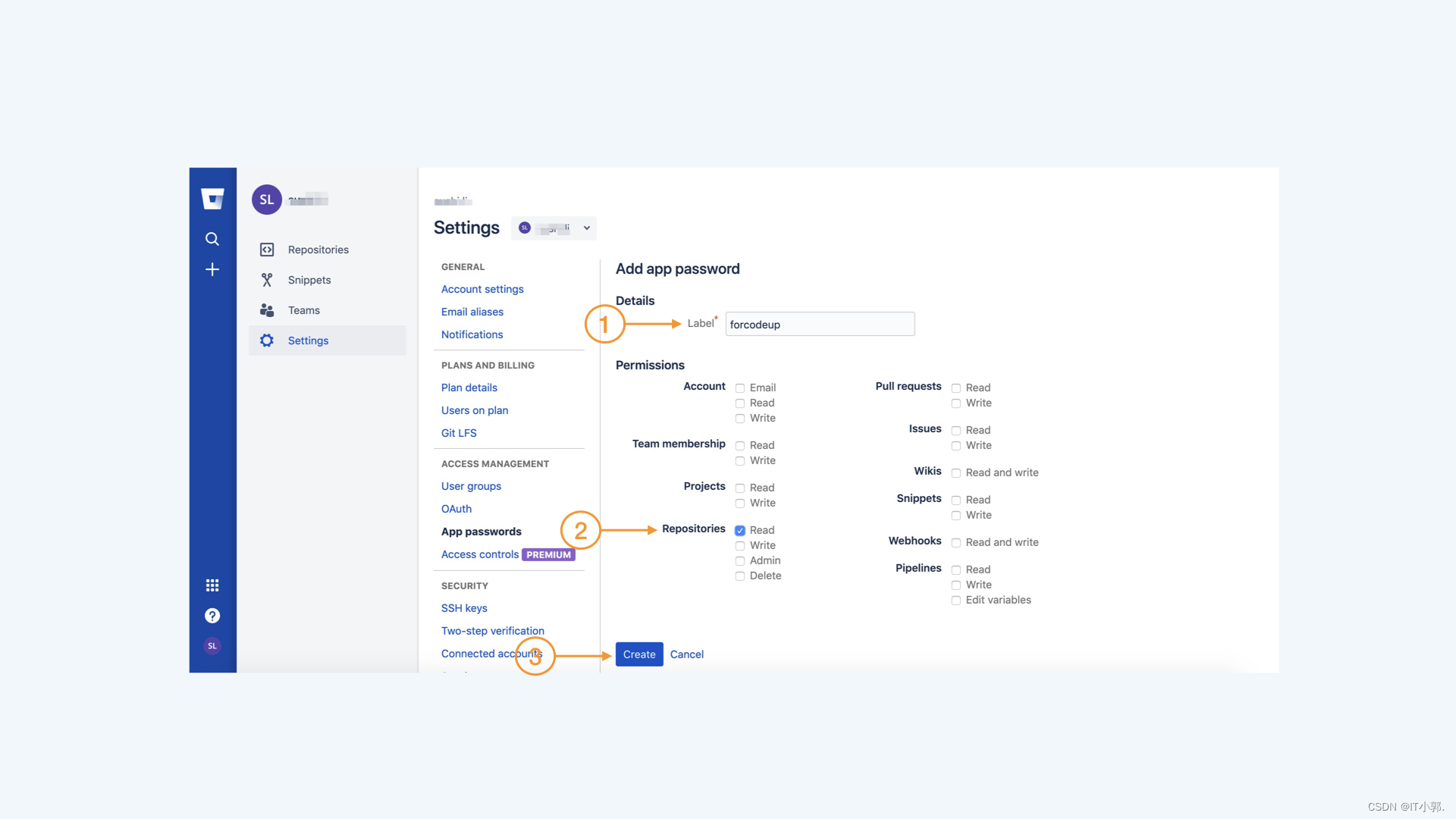The image size is (1456, 819).
Task: Click the Label text input field
Action: [819, 325]
